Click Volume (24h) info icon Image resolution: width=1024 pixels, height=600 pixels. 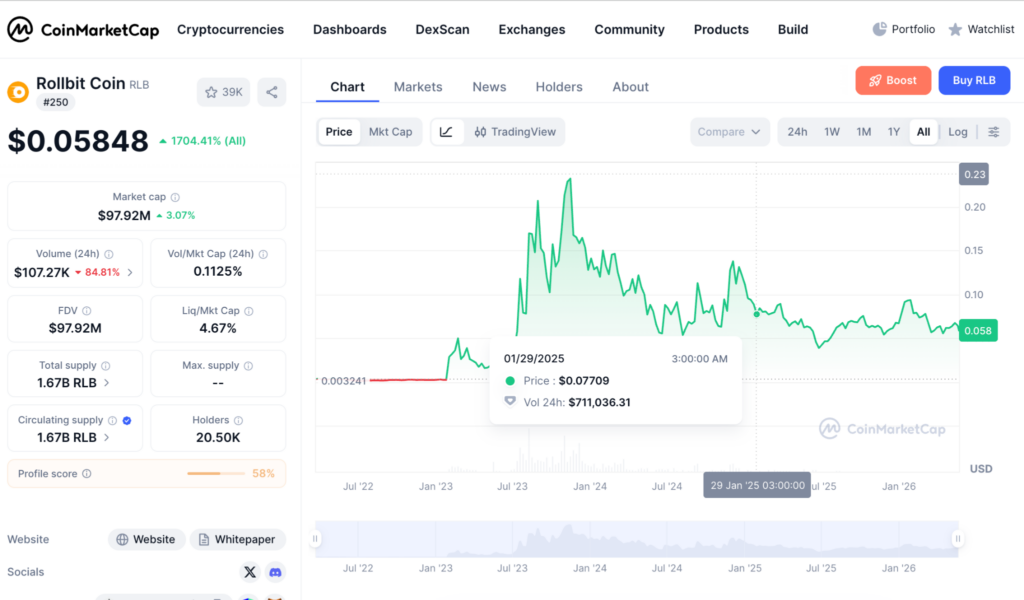109,254
